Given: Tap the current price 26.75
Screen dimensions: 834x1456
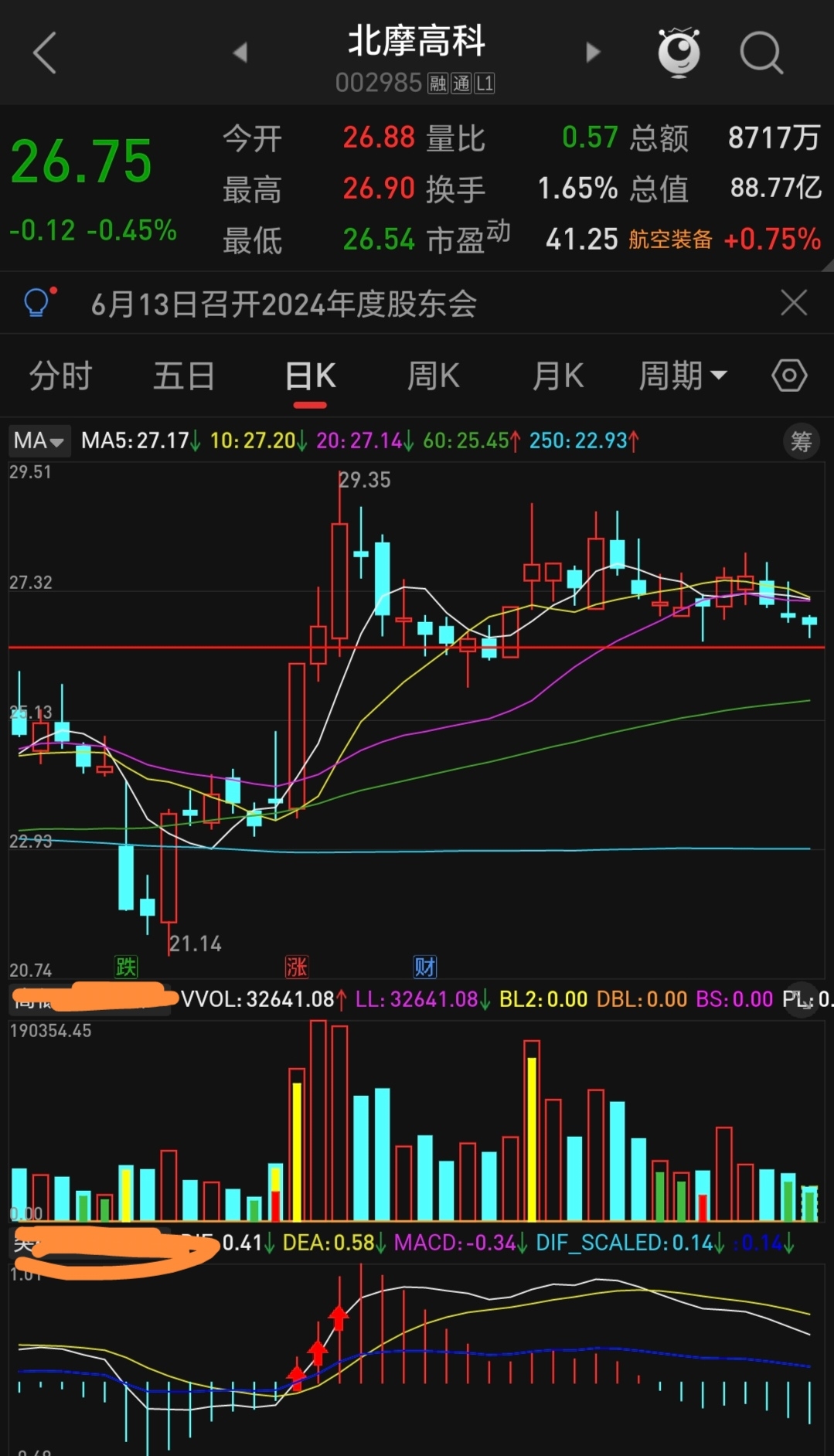Looking at the screenshot, I should coord(81,162).
